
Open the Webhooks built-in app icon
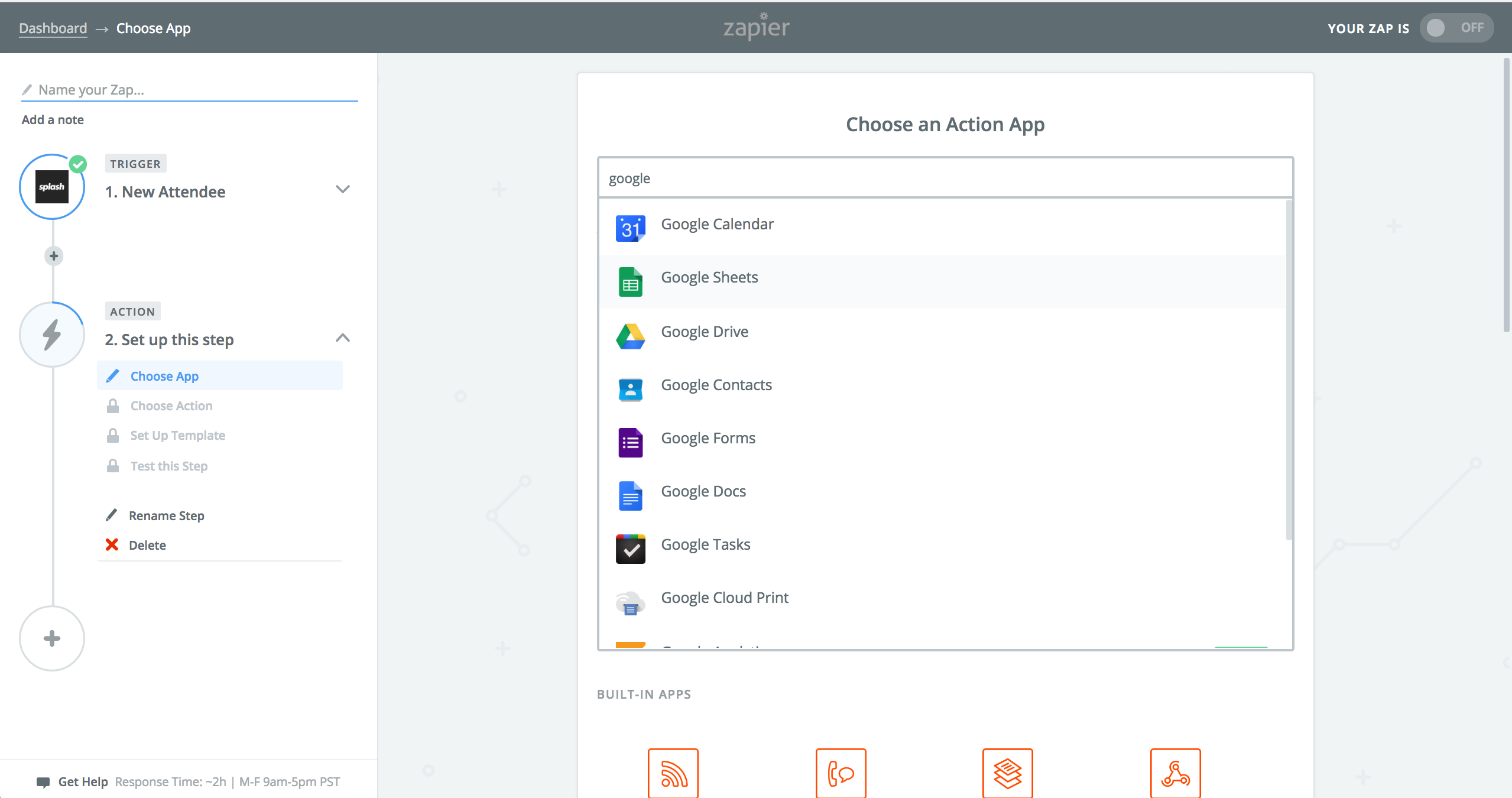click(1175, 773)
